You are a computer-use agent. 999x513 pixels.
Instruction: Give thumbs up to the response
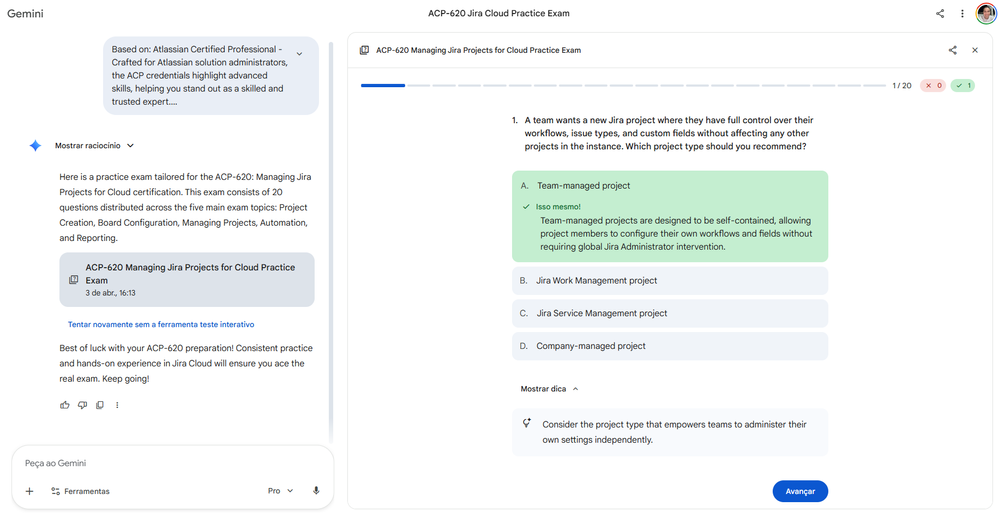click(x=64, y=405)
